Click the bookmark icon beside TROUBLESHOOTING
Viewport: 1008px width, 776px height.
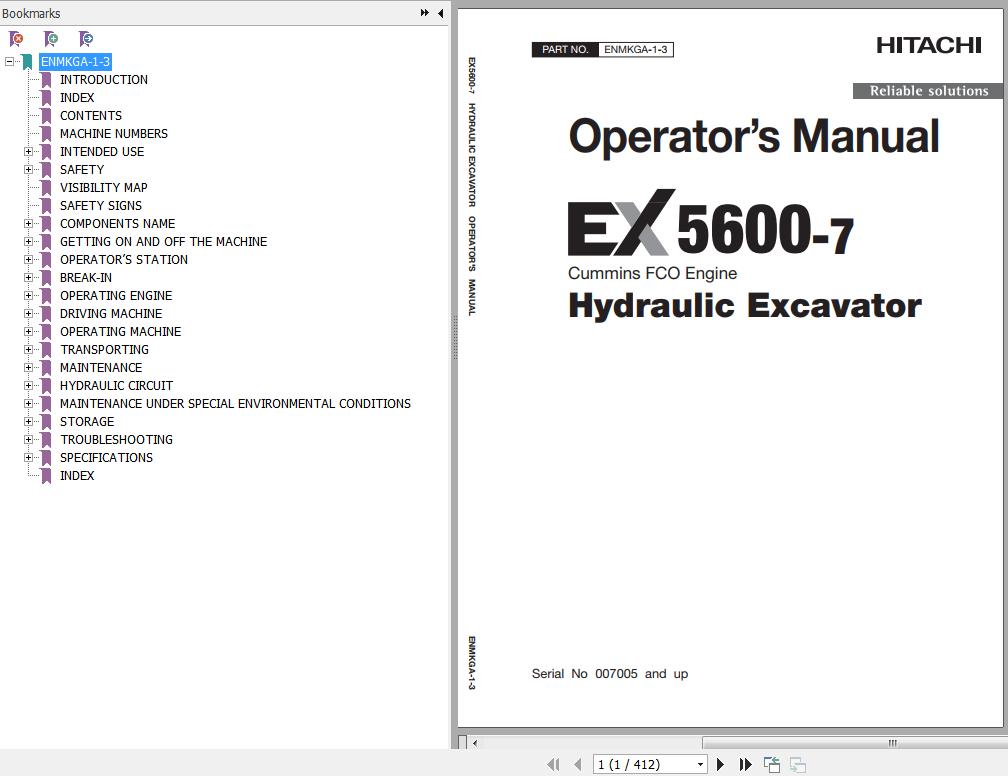46,440
